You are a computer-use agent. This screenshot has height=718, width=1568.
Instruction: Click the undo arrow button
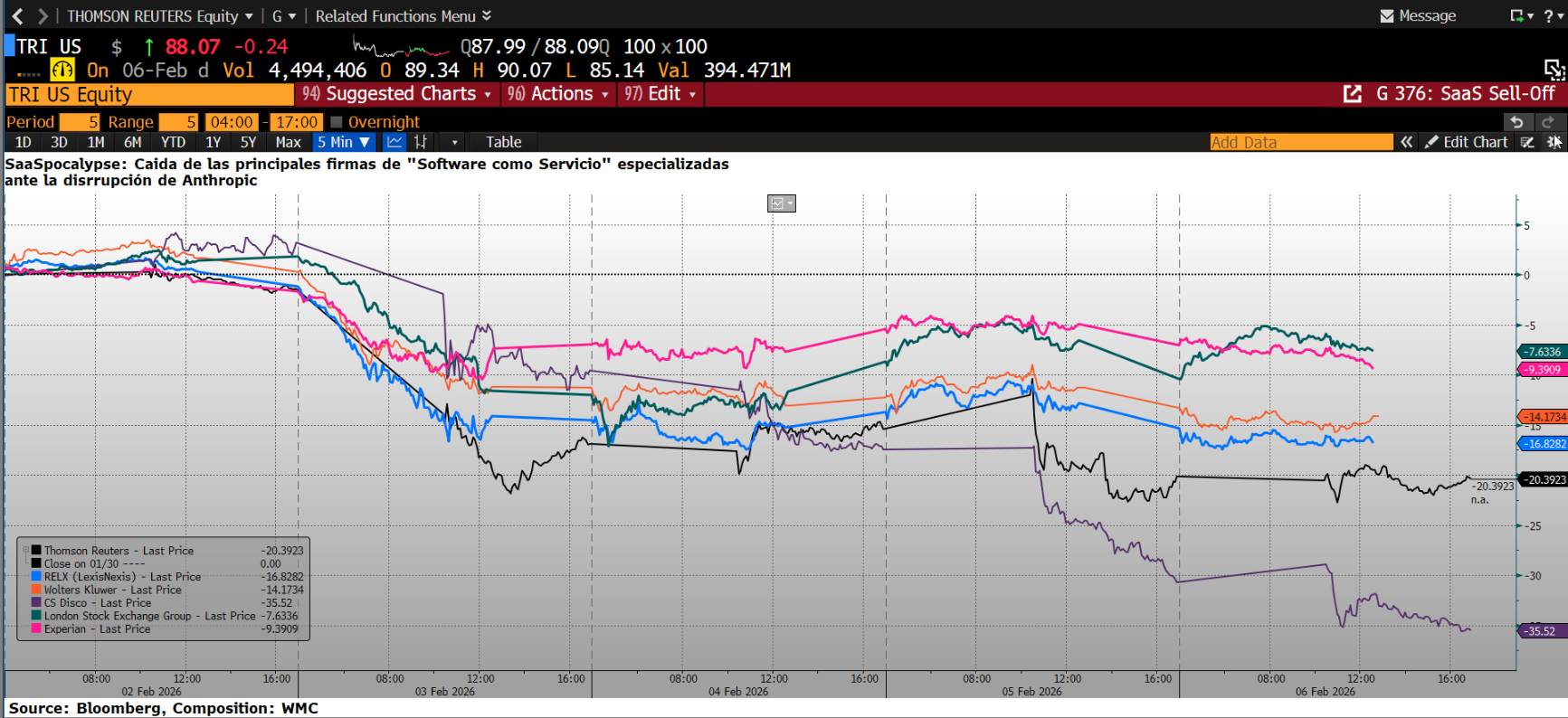tap(1517, 121)
